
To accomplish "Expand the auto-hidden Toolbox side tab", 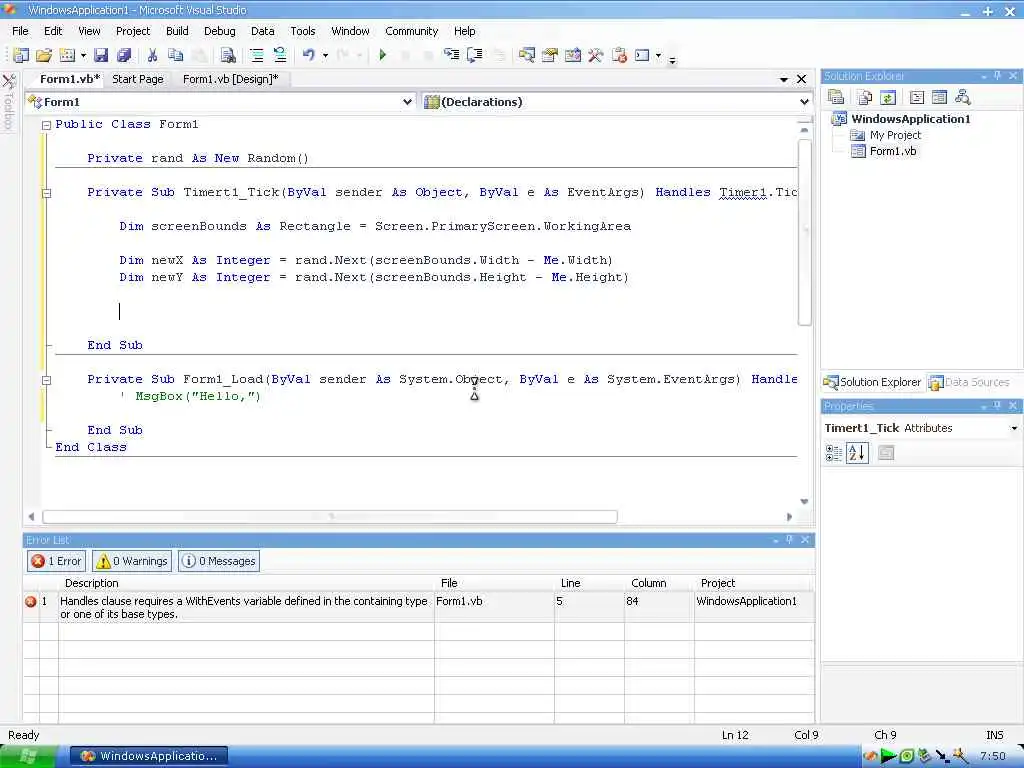I will coord(9,102).
